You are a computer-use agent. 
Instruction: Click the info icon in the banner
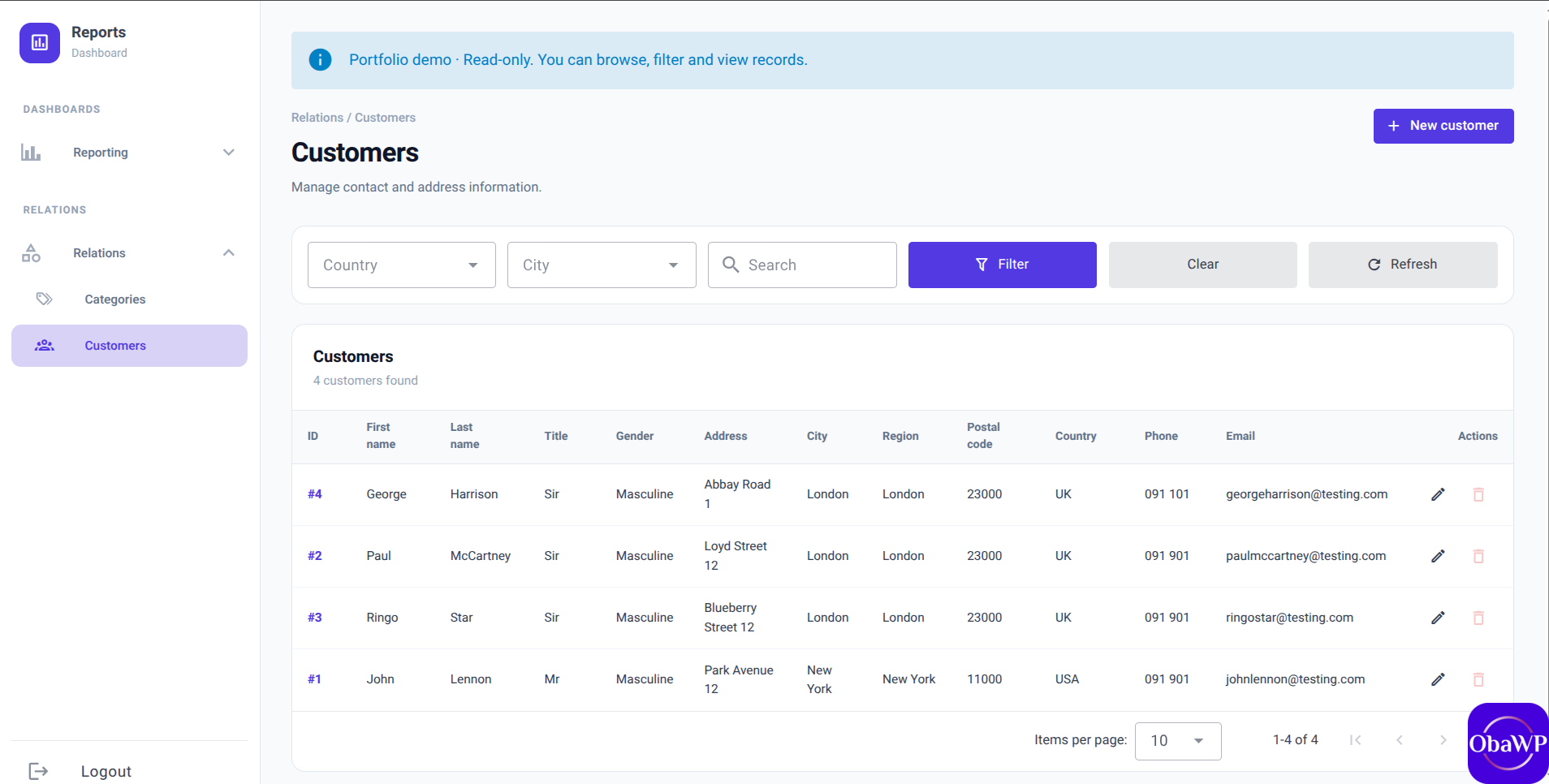coord(321,60)
